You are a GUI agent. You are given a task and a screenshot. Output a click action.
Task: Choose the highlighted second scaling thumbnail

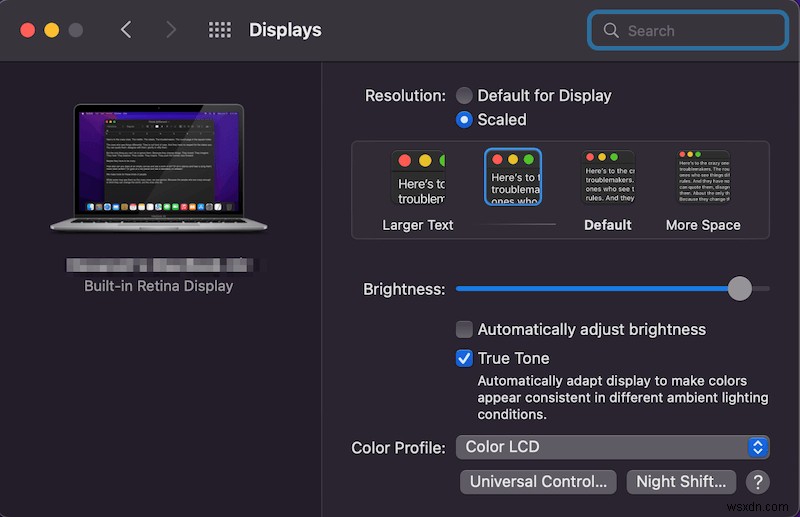click(x=513, y=177)
